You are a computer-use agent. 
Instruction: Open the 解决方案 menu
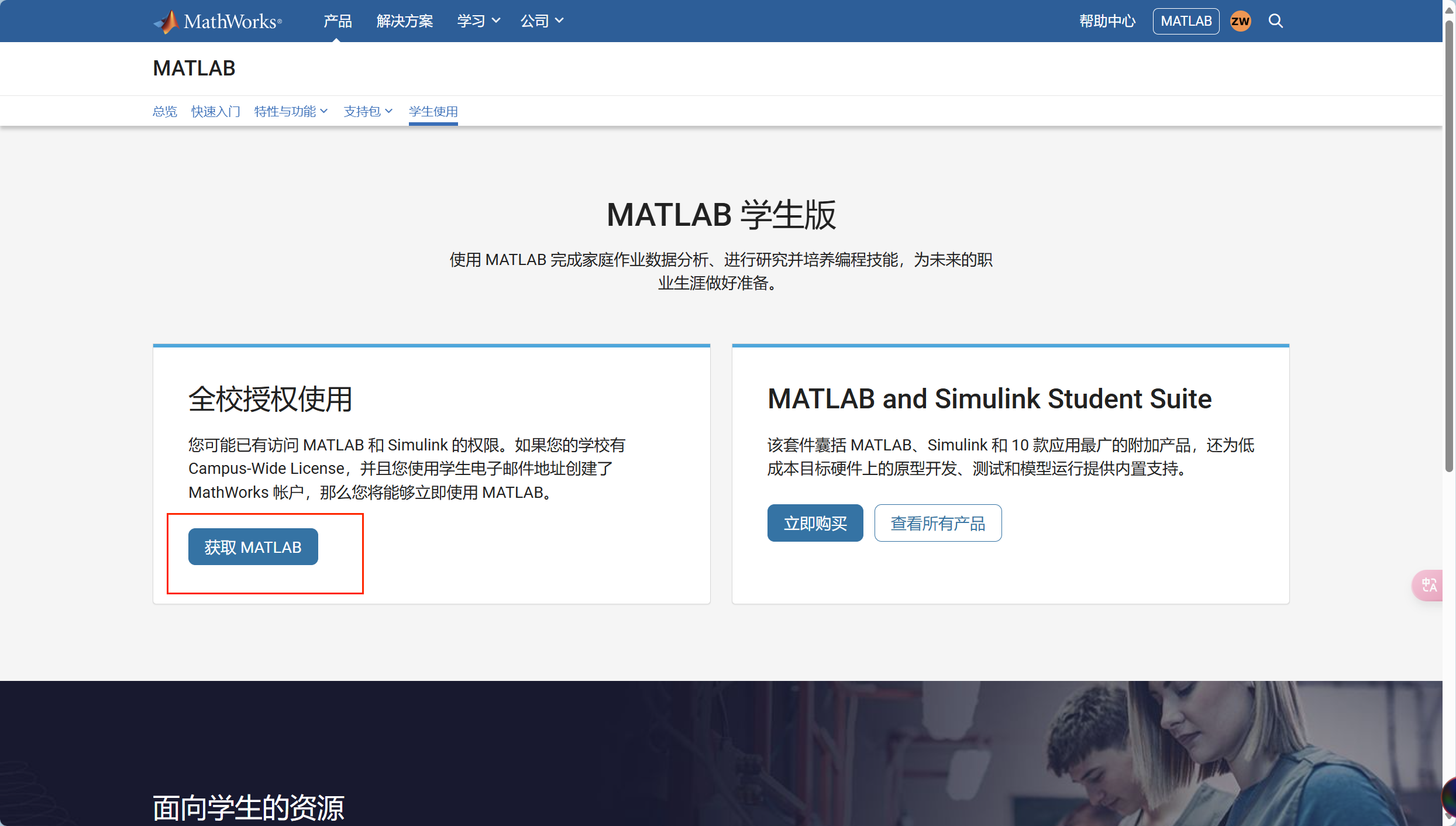[x=404, y=21]
